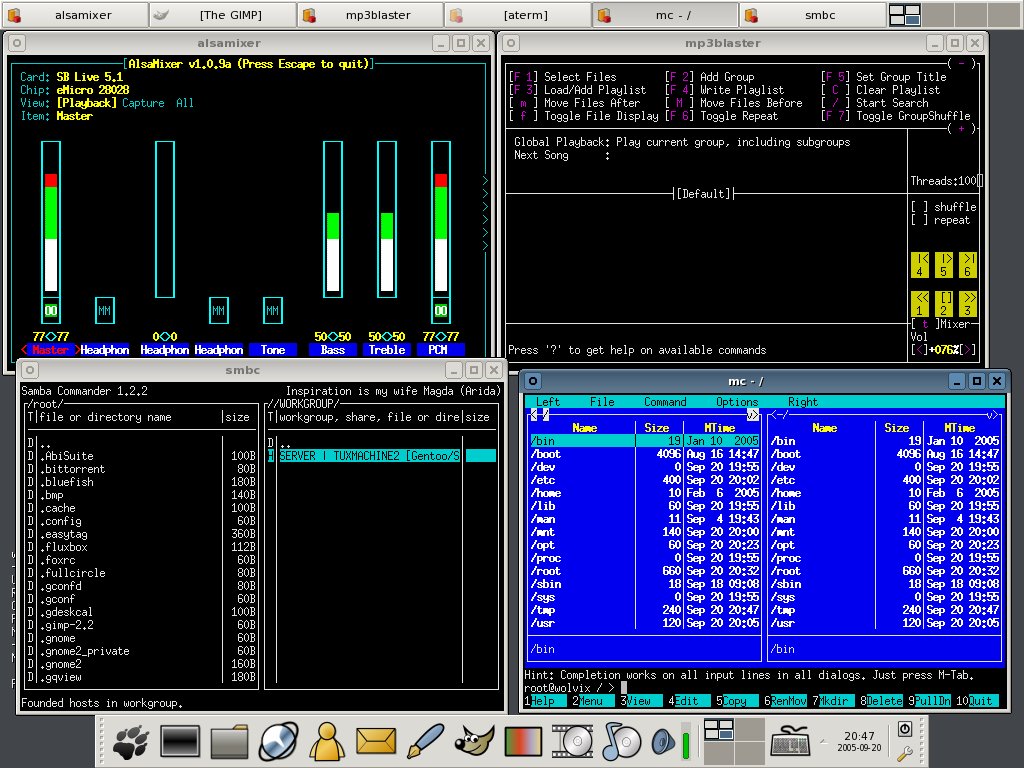
Task: Click the Bass level bar in alsamixer
Action: pyautogui.click(x=333, y=219)
